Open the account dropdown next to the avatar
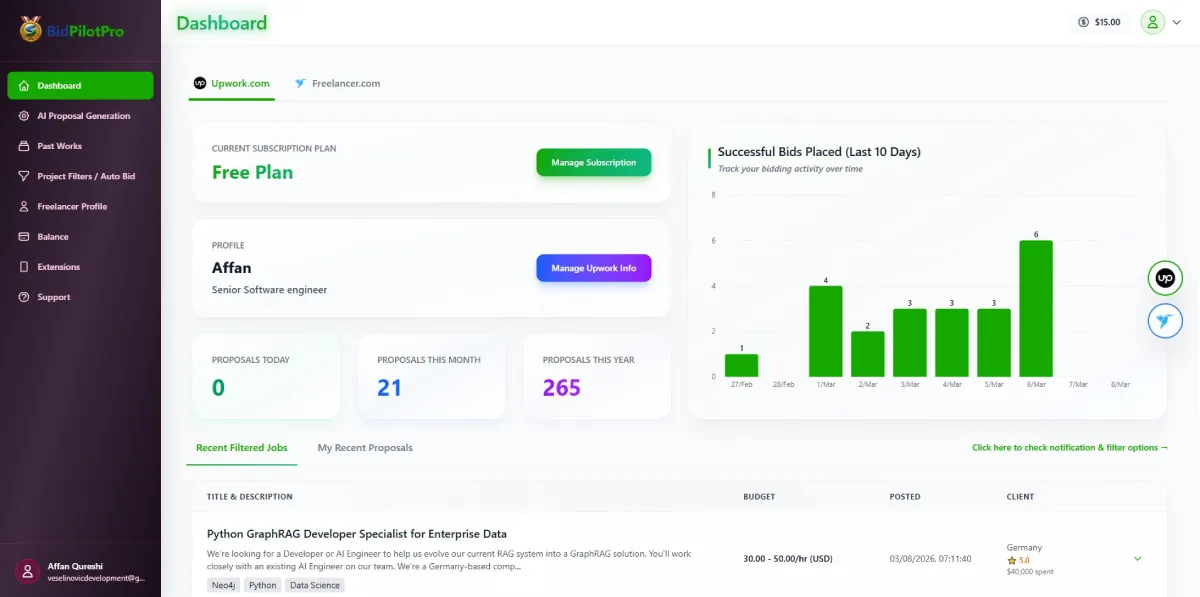The image size is (1200, 597). (x=1176, y=21)
